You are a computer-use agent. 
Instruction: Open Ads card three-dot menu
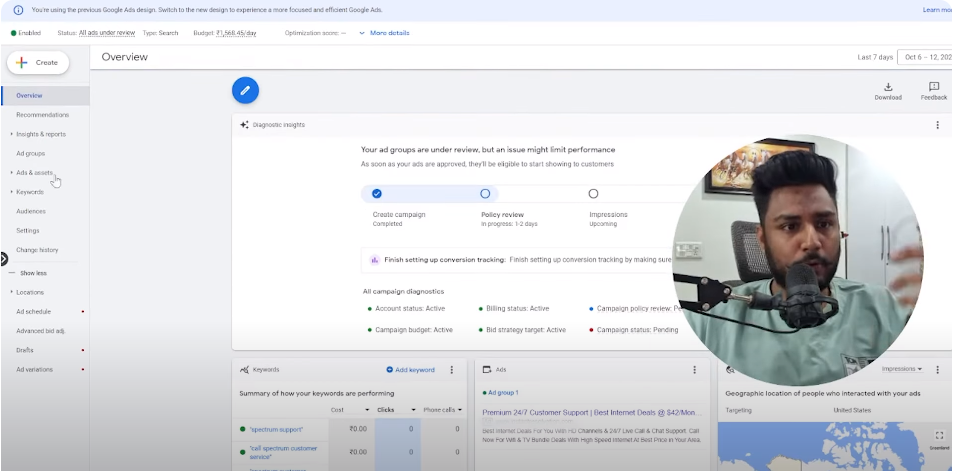(x=694, y=370)
